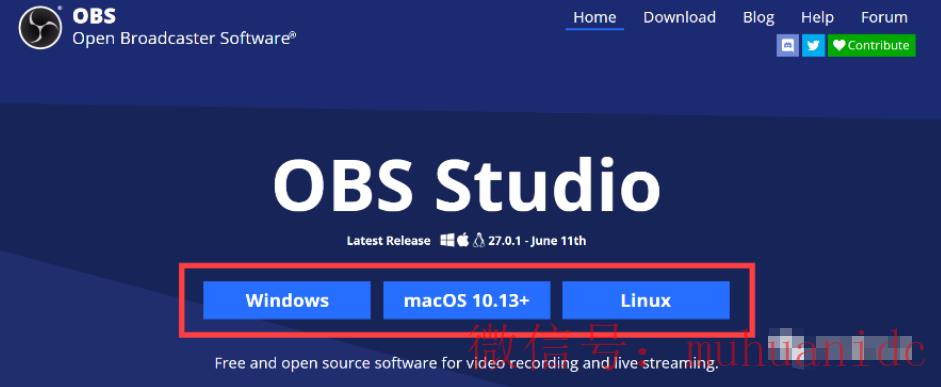Click the green Contribute heart button
The height and width of the screenshot is (387, 941).
871,46
